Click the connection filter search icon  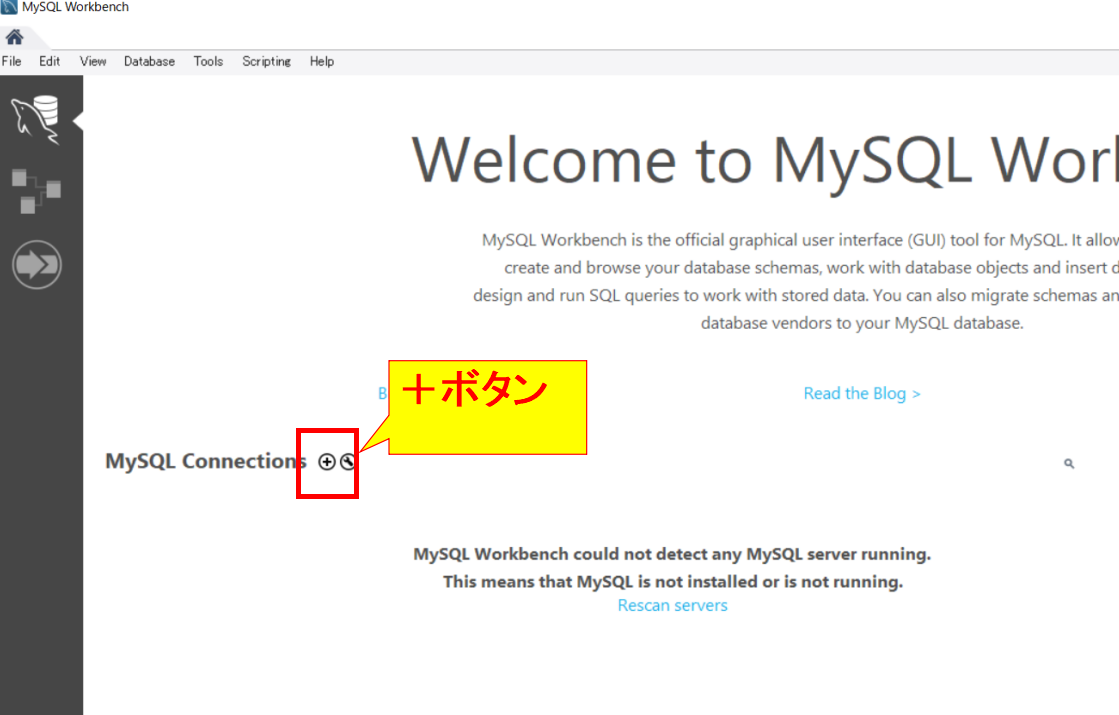point(1069,463)
